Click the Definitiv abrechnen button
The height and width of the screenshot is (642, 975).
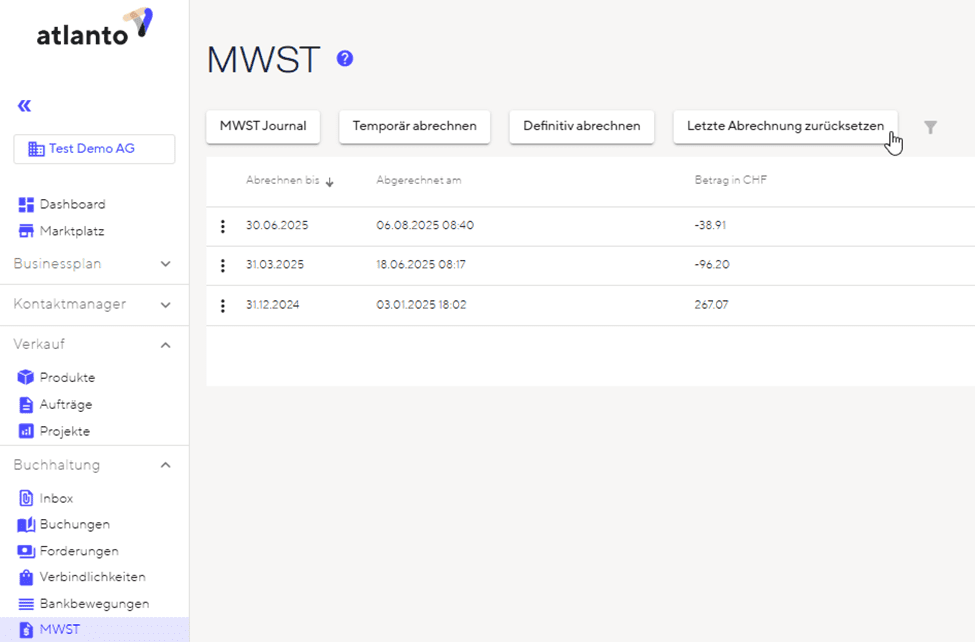(581, 126)
